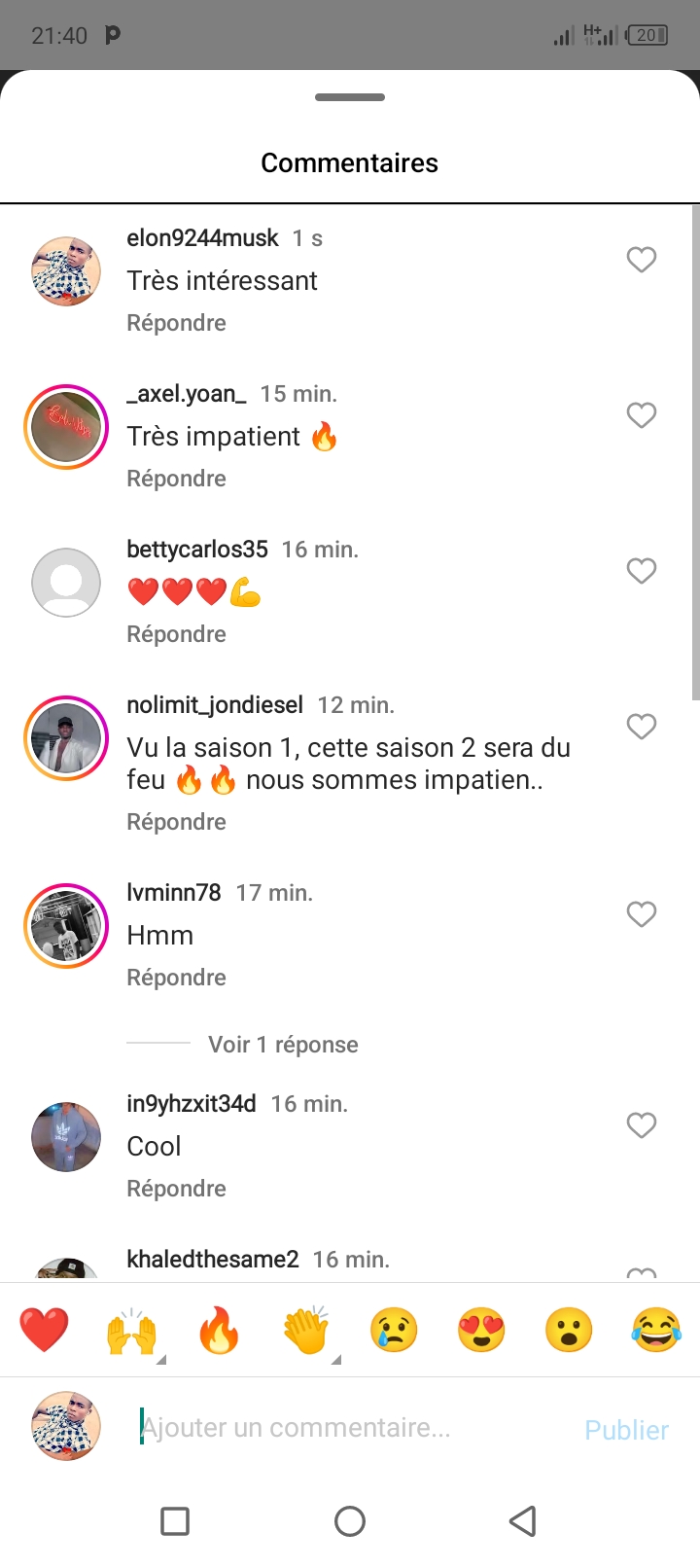This screenshot has width=700, height=1568.
Task: Tap the heart-eyes emoji reaction
Action: pos(481,1330)
